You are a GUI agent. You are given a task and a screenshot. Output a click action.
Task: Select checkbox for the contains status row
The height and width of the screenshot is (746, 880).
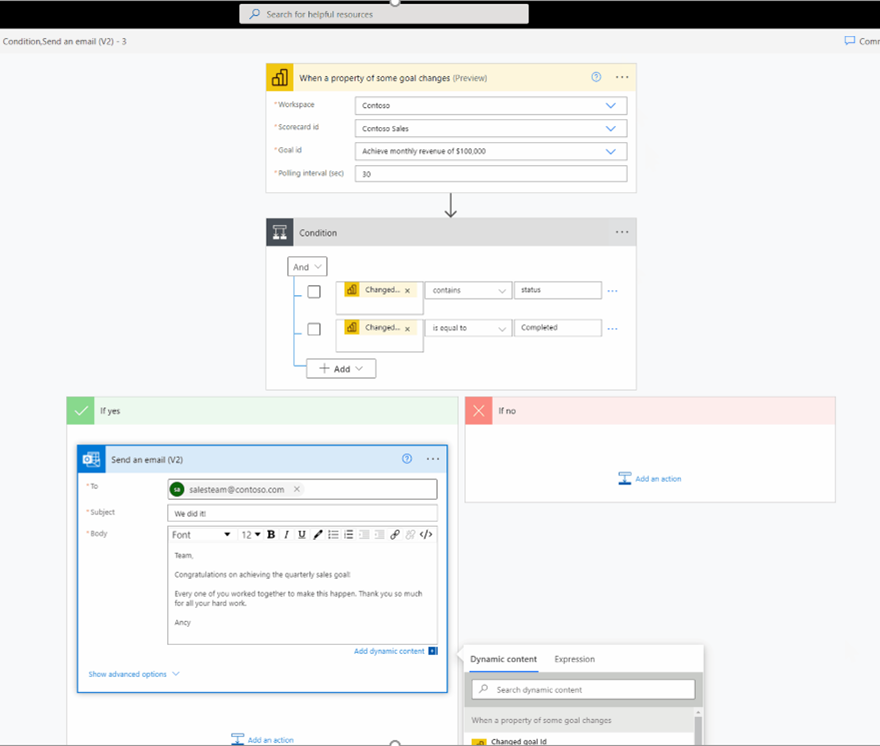pyautogui.click(x=314, y=292)
